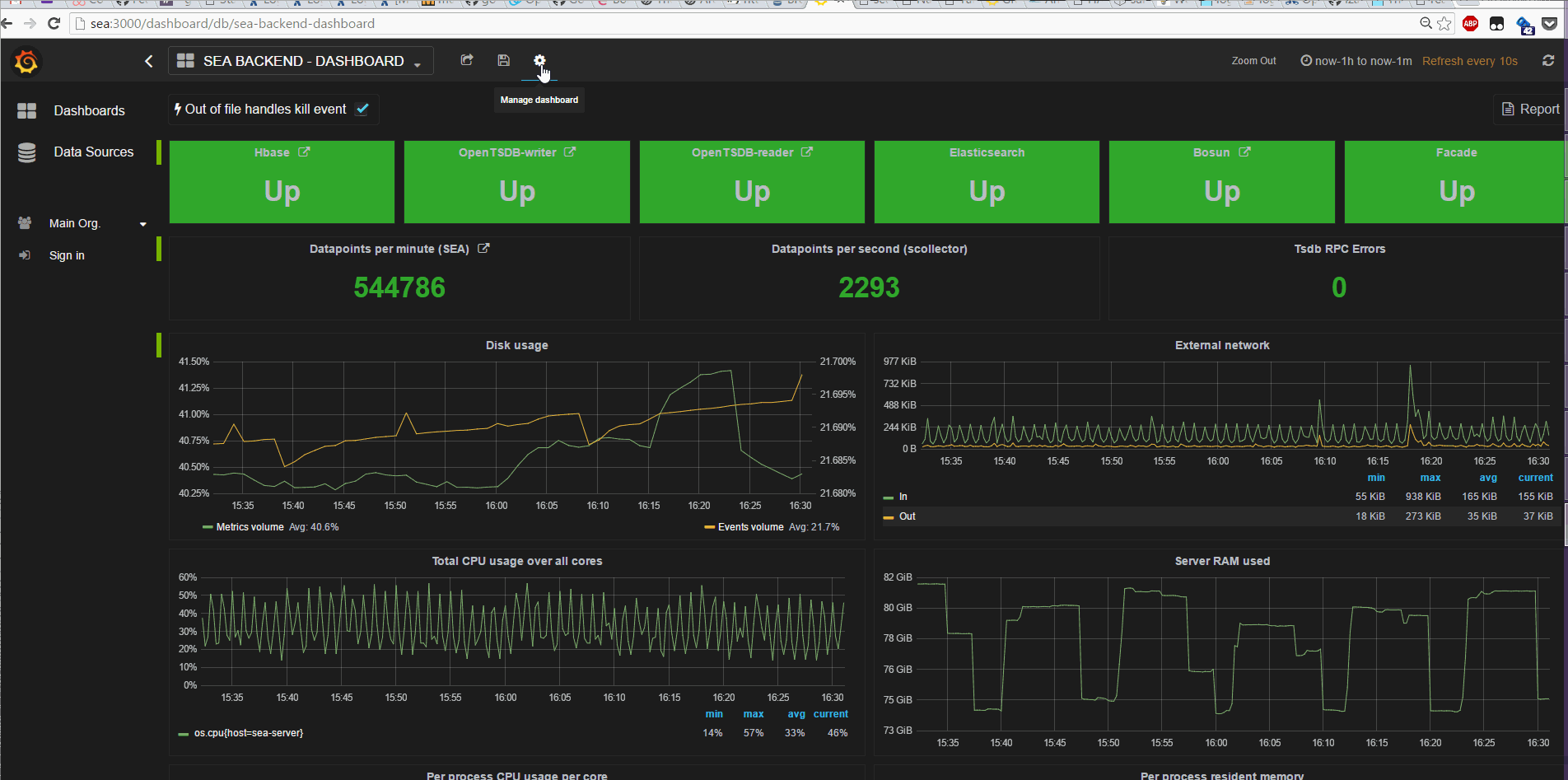Click the Dashboards grid icon in sidebar
Image resolution: width=1568 pixels, height=780 pixels.
tap(26, 110)
